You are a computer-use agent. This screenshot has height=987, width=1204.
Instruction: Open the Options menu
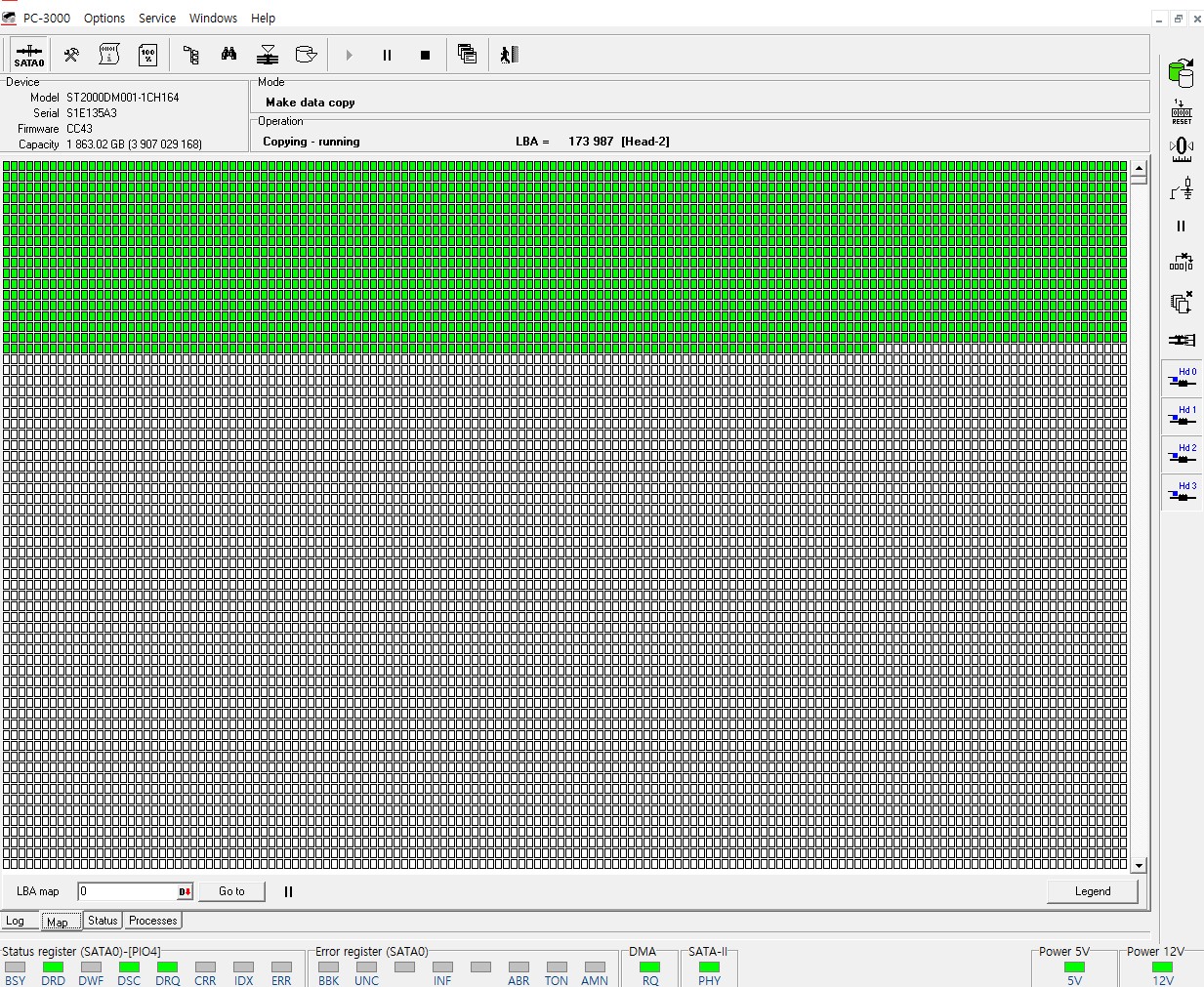pos(104,18)
